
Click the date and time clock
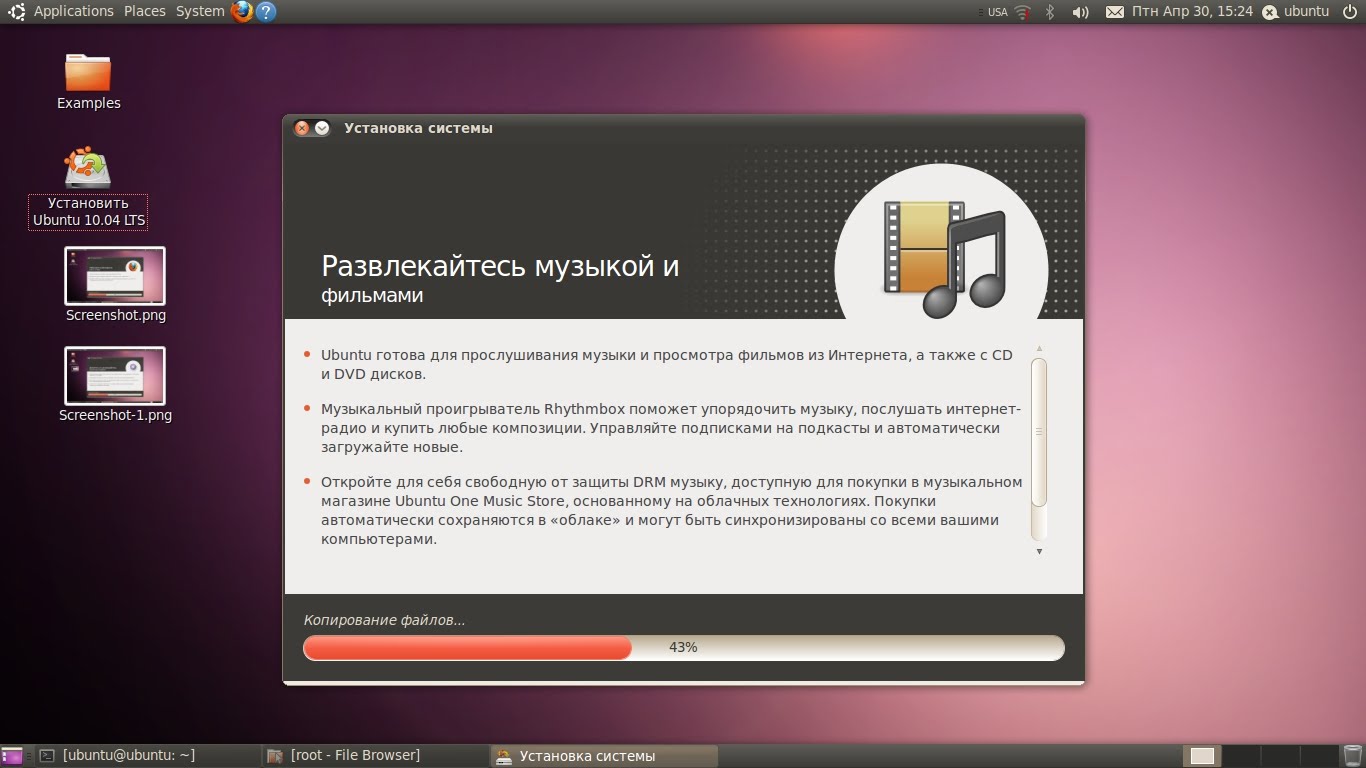pos(1193,12)
